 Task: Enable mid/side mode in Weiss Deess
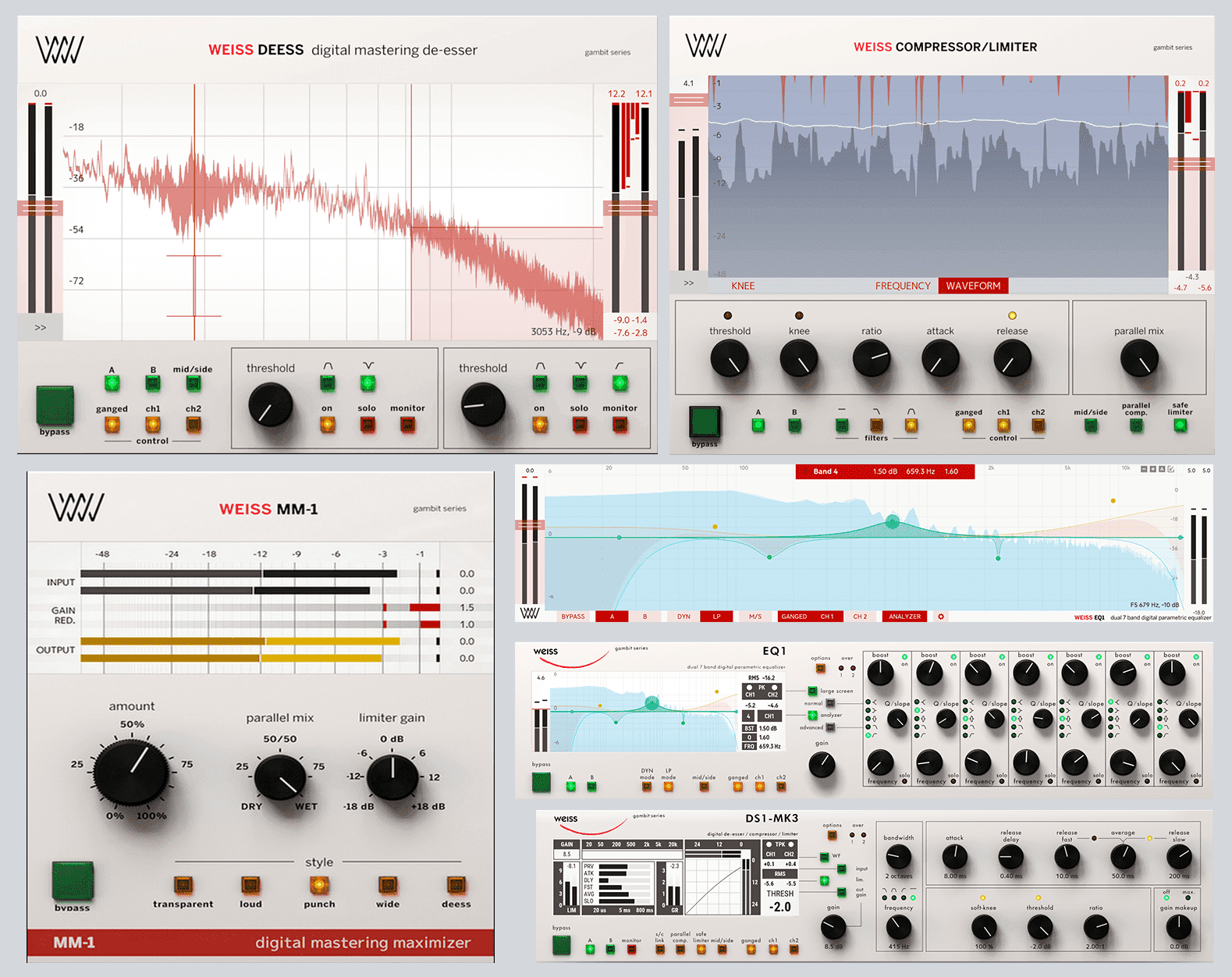pos(193,382)
